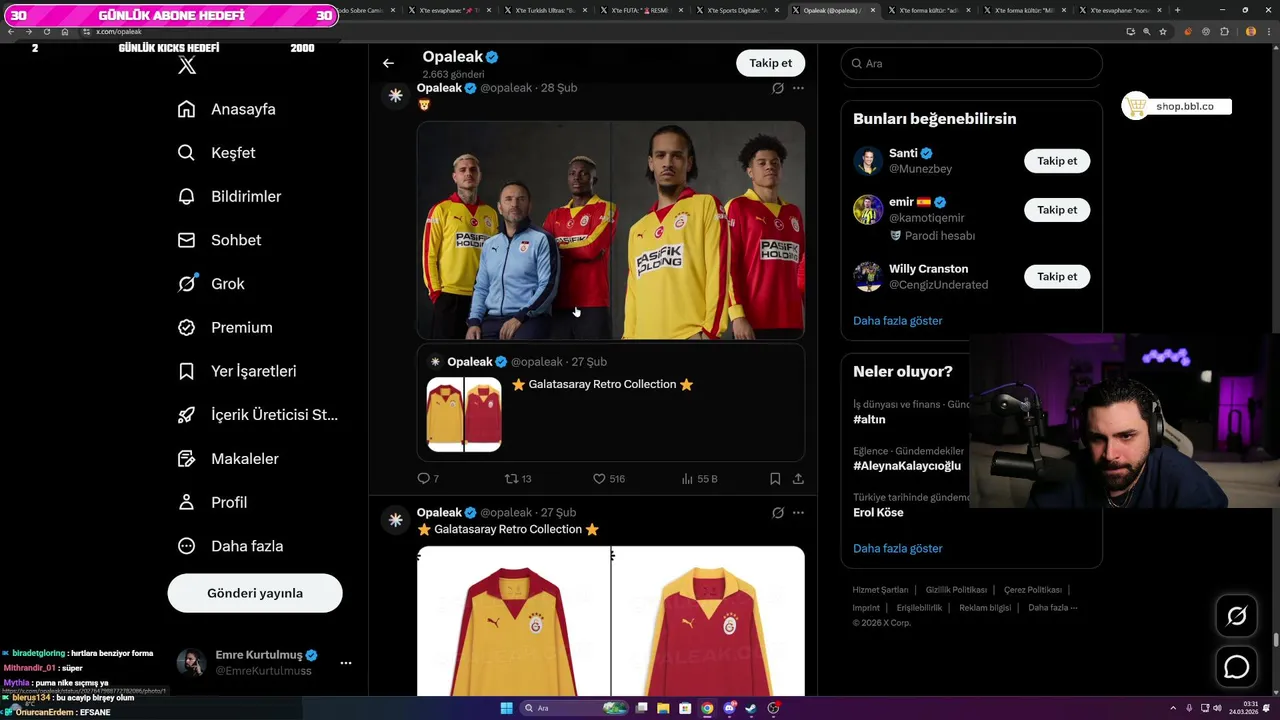
Task: Follow Opaleak with the header Takip et button
Action: coord(771,63)
